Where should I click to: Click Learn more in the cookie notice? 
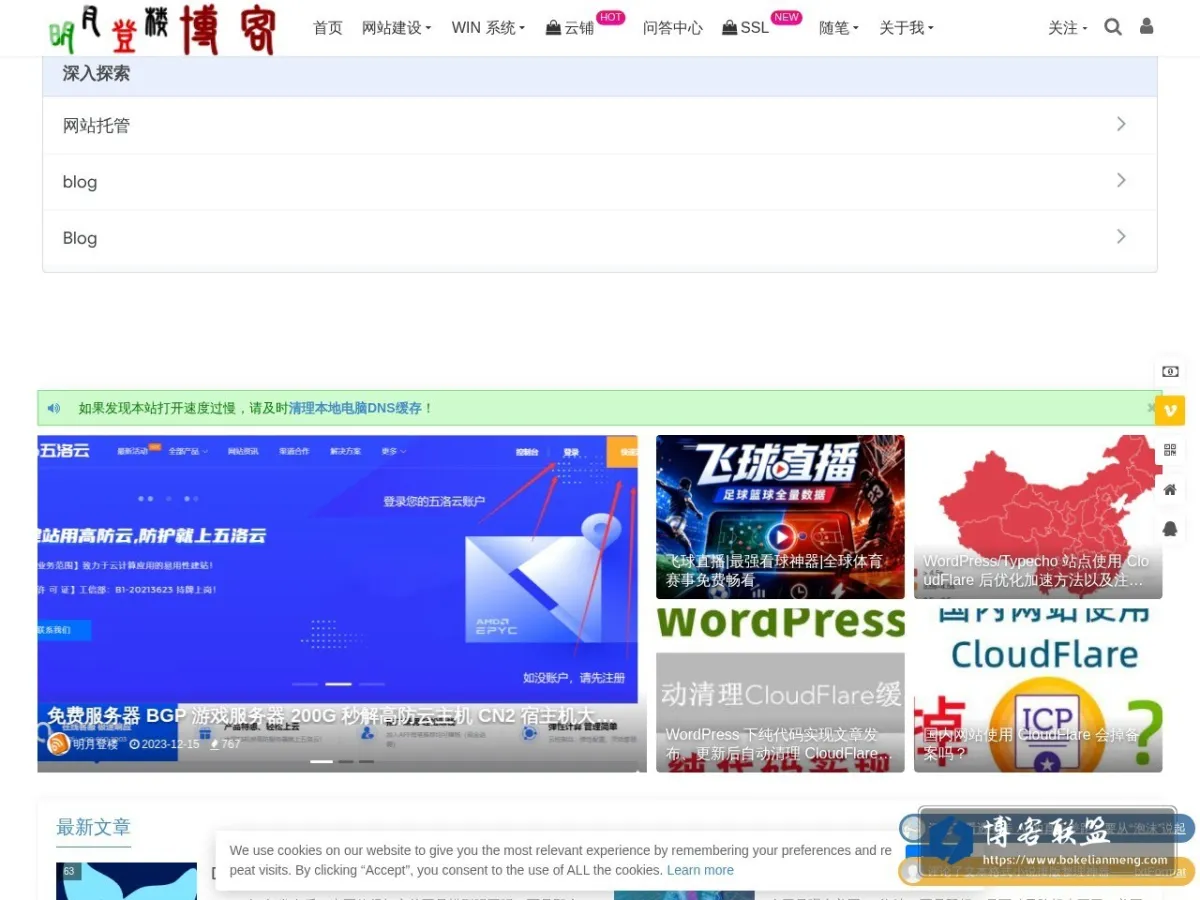[700, 870]
